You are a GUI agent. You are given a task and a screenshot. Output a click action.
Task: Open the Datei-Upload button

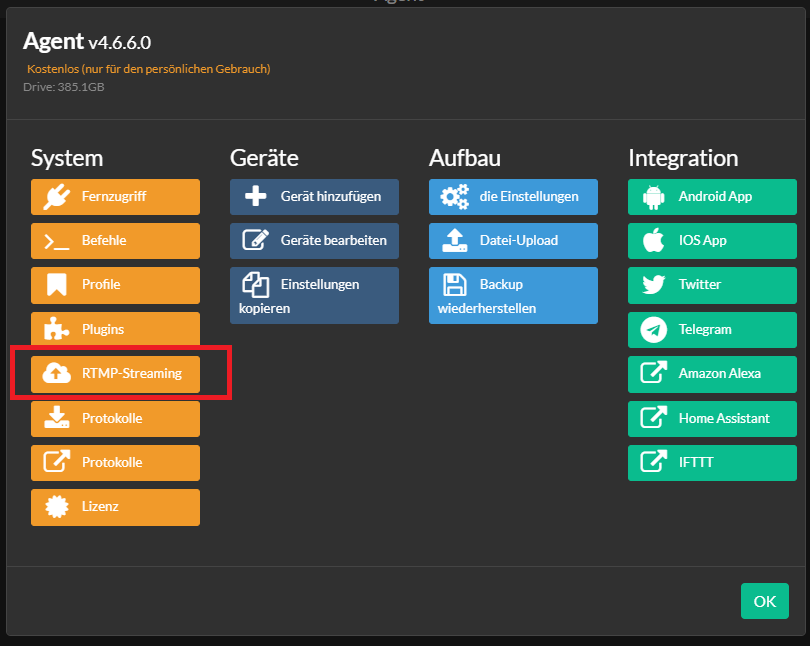tap(513, 241)
